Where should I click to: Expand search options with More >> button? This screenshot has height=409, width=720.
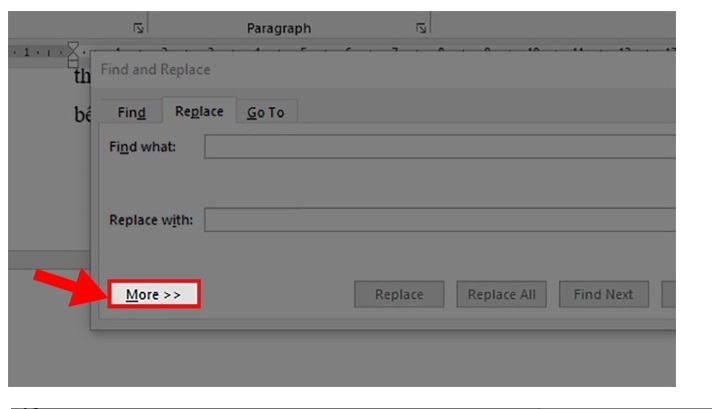point(153,295)
